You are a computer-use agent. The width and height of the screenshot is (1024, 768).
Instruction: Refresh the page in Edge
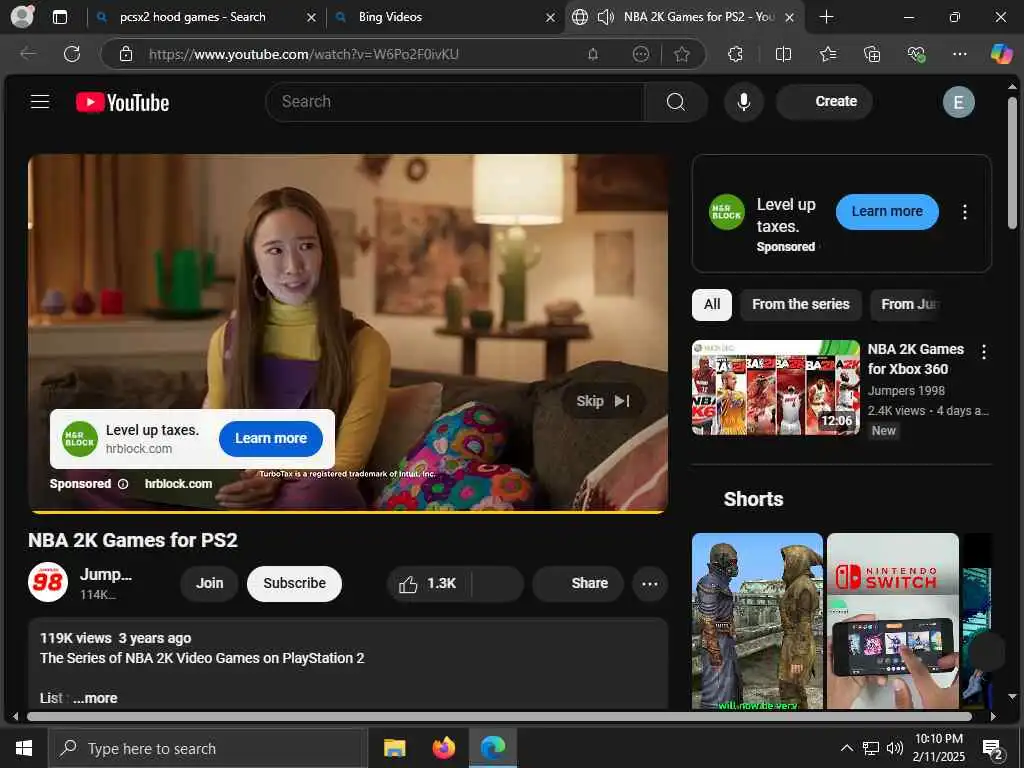click(x=72, y=54)
